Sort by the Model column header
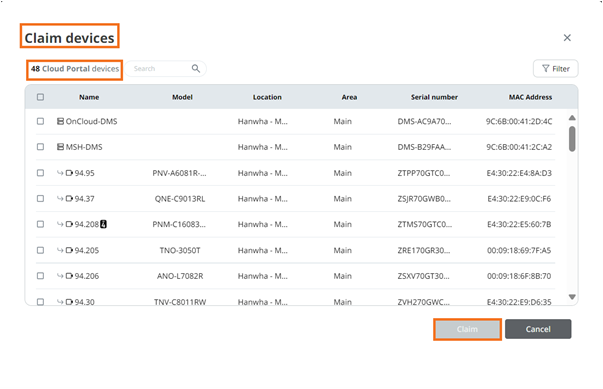This screenshot has width=603, height=389. coord(182,97)
